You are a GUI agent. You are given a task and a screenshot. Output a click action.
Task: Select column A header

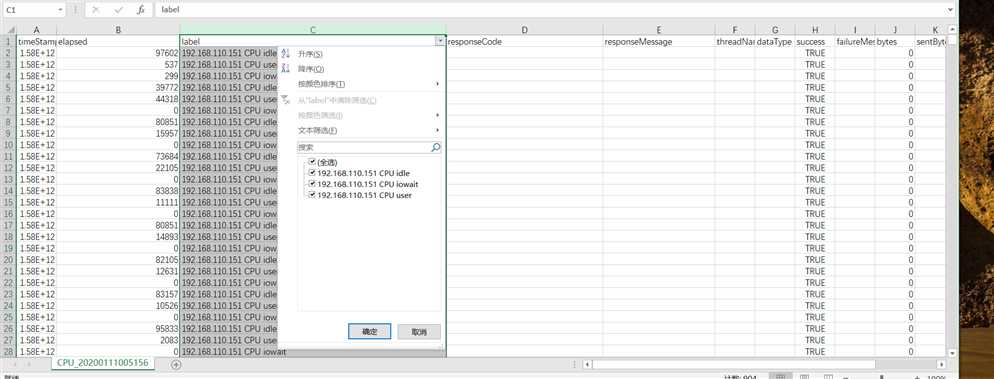point(36,30)
